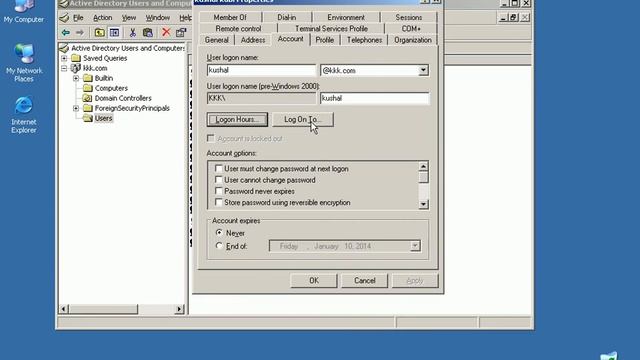Viewport: 640px width, 360px height.
Task: Check Password never expires
Action: point(219,191)
